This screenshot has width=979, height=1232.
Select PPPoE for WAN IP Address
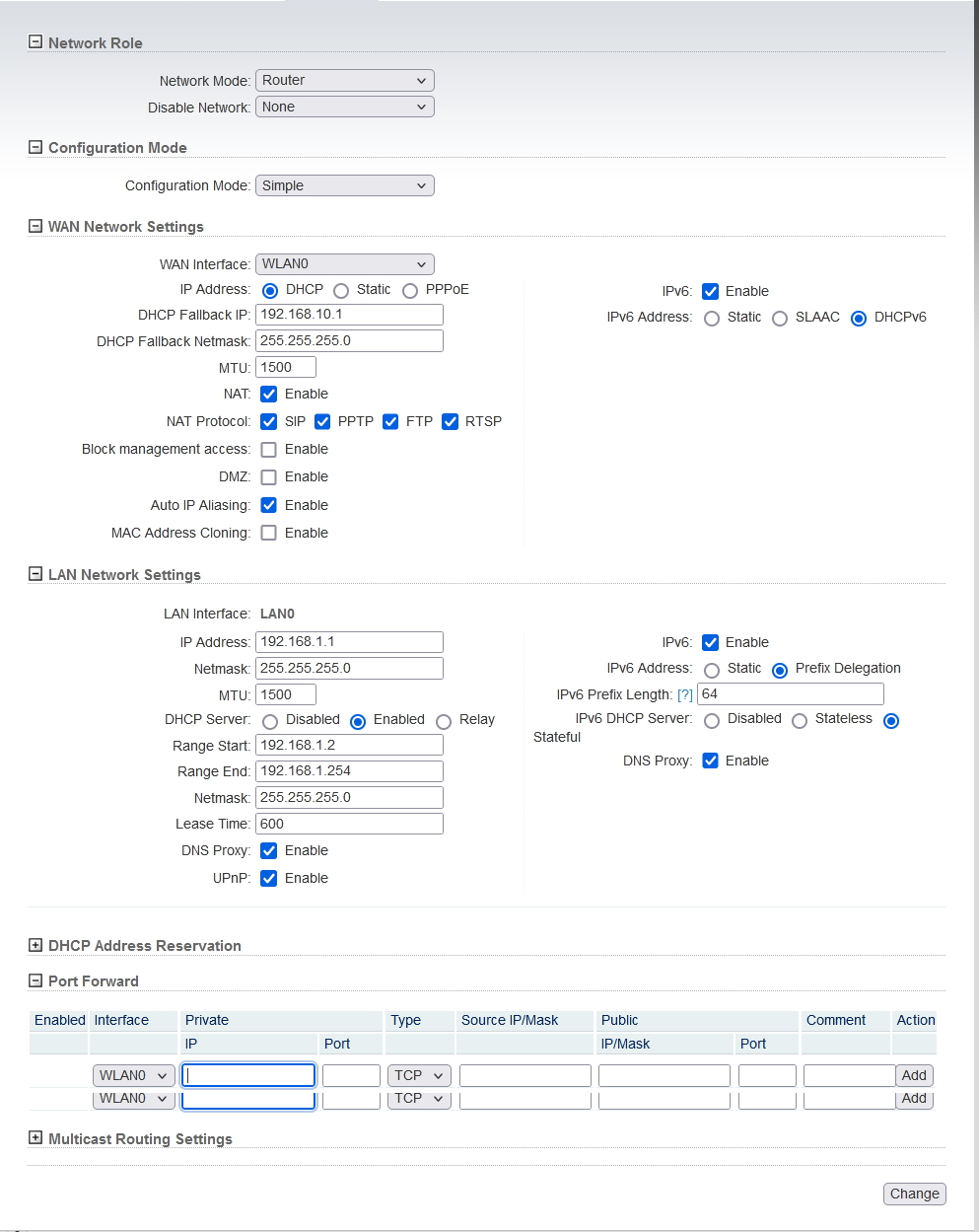[x=410, y=291]
